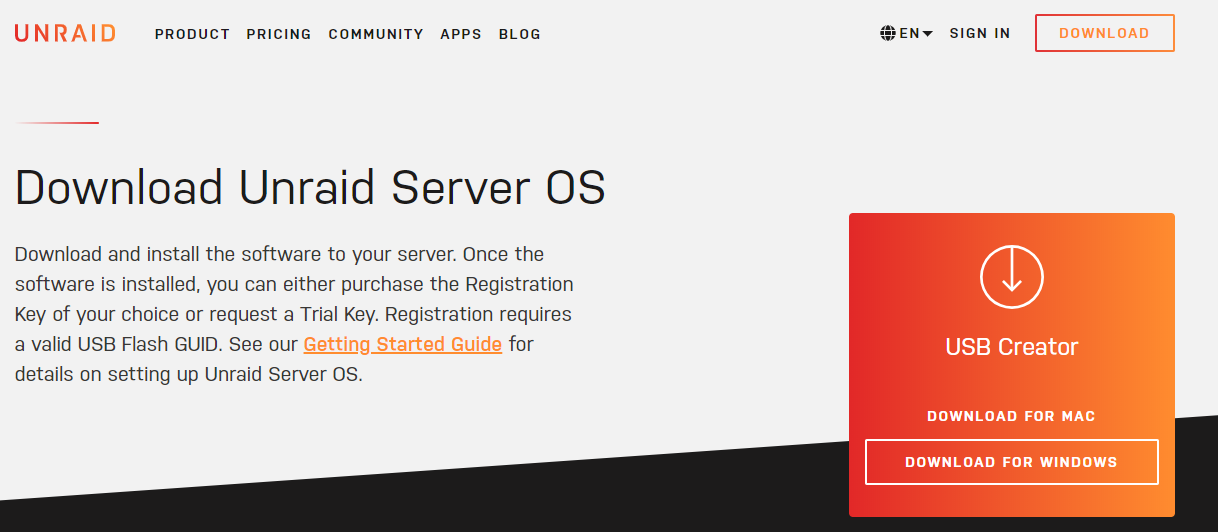Image resolution: width=1218 pixels, height=532 pixels.
Task: Click Download for Windows button
Action: pos(1012,462)
